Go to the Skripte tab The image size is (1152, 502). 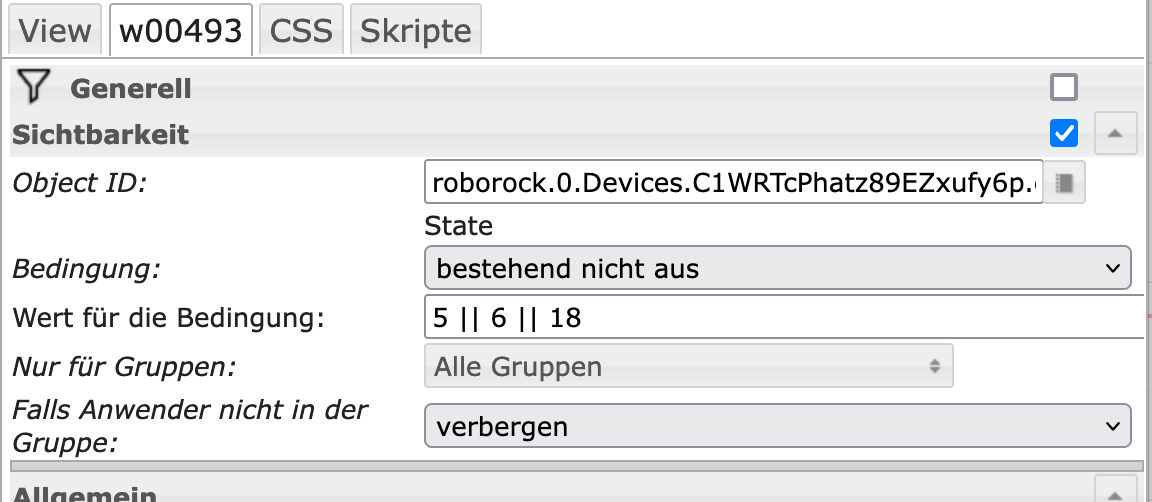pos(416,31)
